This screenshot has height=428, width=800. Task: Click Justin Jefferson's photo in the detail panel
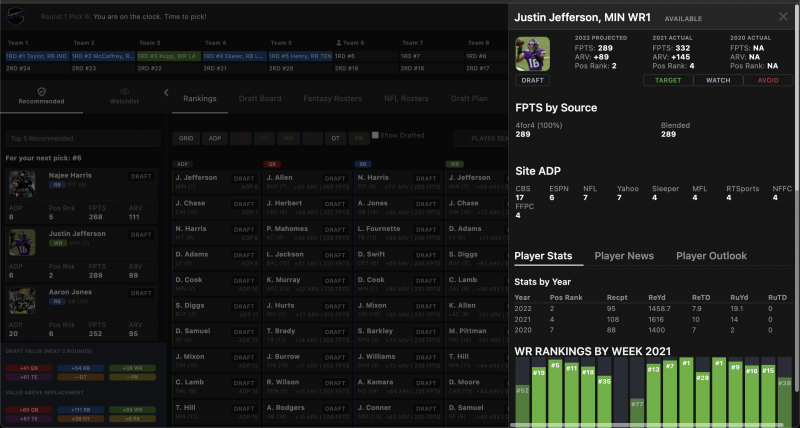[x=532, y=54]
